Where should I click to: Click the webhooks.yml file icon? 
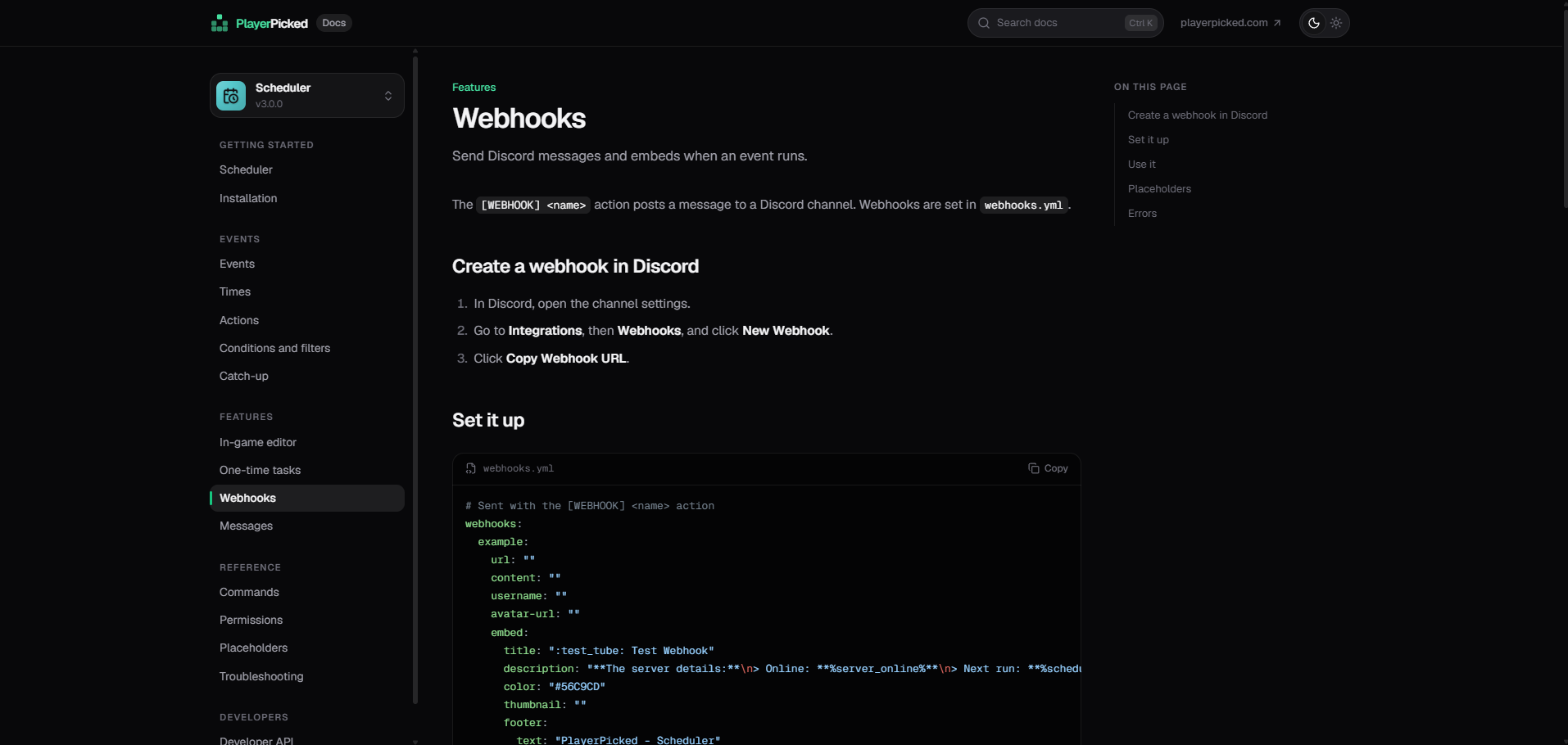pyautogui.click(x=471, y=468)
